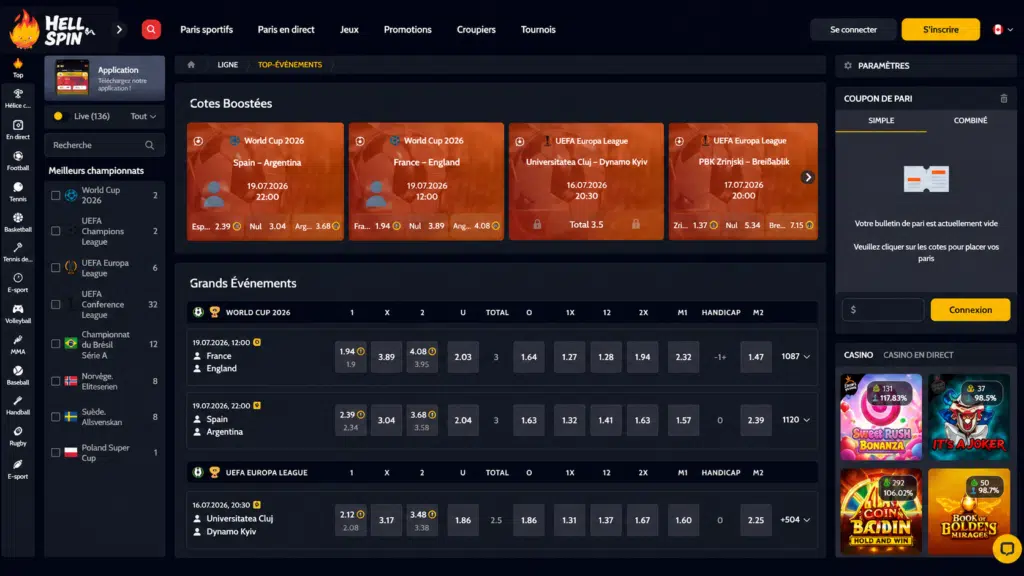
Task: Open the live chat support bubble
Action: 1006,549
